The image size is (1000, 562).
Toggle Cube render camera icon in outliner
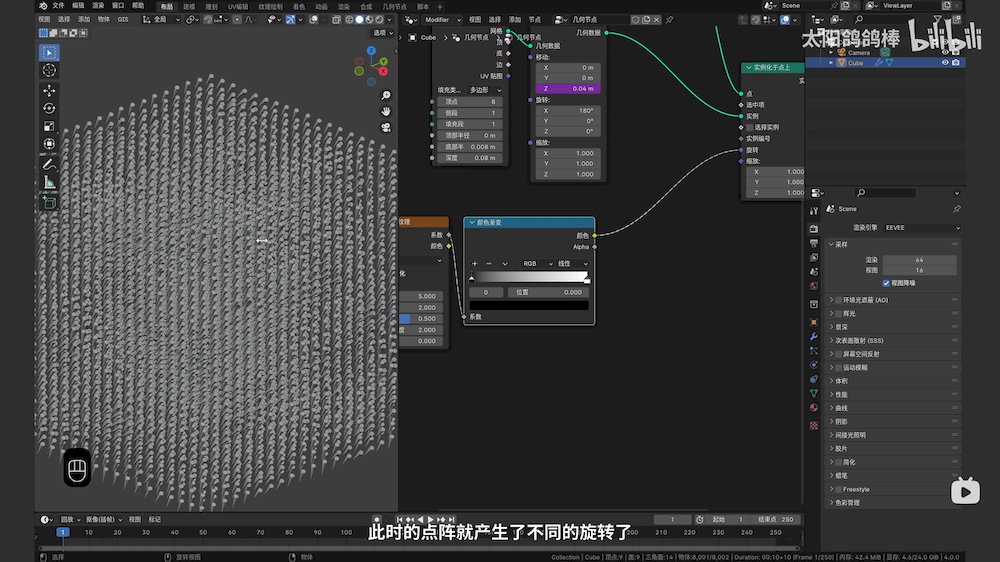(955, 63)
